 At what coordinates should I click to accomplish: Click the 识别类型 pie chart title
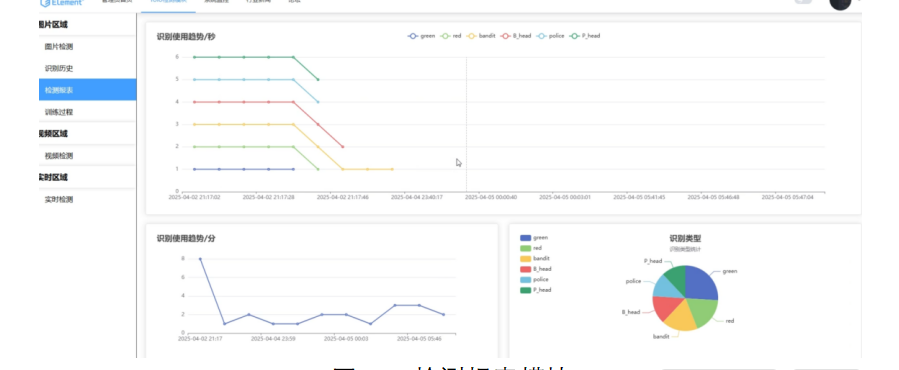point(685,238)
